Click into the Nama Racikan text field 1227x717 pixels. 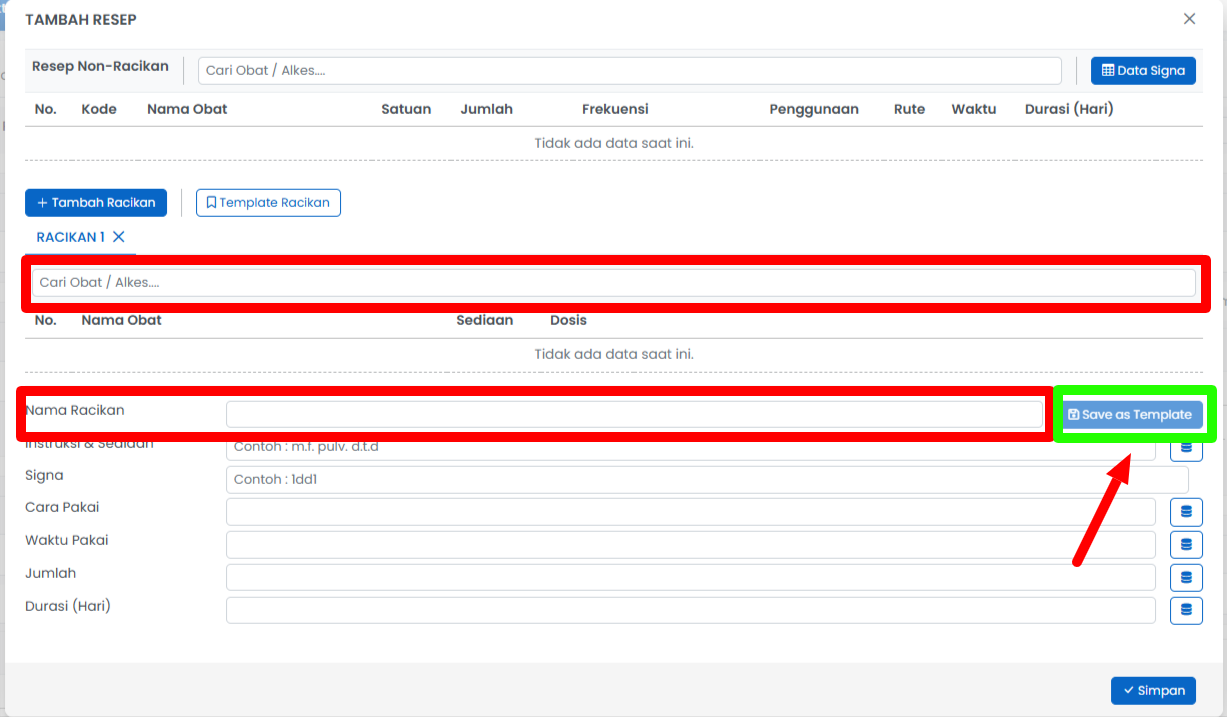[x=634, y=414]
